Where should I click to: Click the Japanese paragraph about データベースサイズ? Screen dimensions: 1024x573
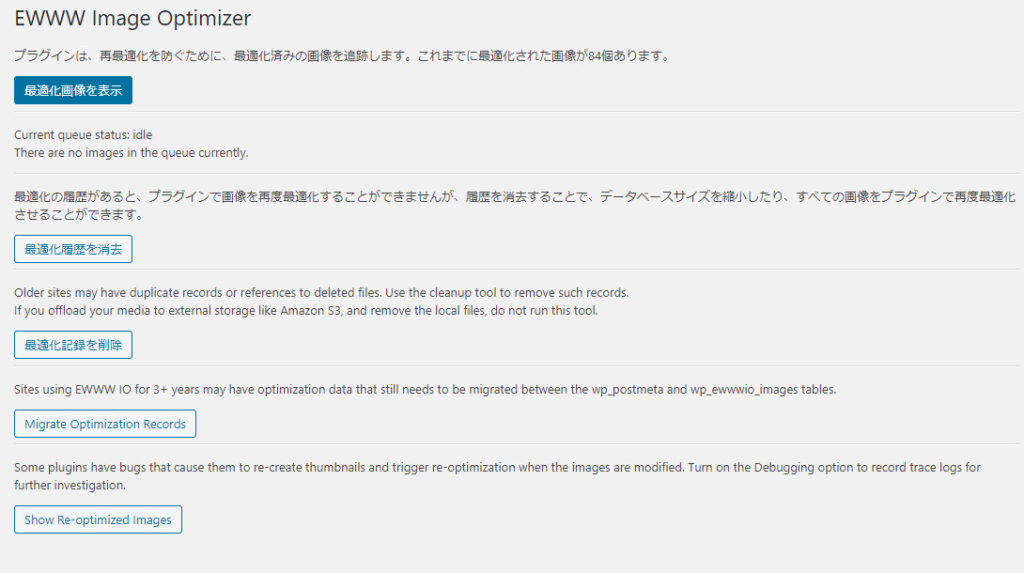coord(515,205)
